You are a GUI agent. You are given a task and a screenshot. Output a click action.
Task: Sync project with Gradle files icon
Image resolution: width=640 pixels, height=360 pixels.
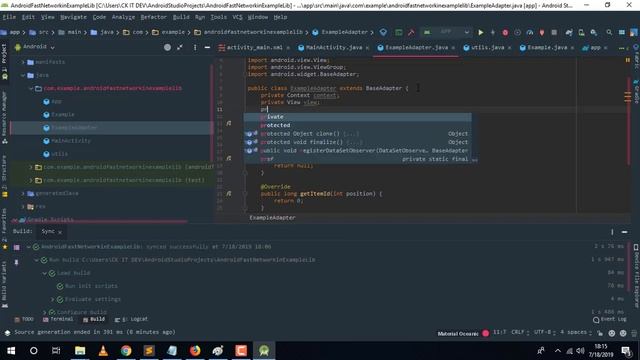(569, 32)
